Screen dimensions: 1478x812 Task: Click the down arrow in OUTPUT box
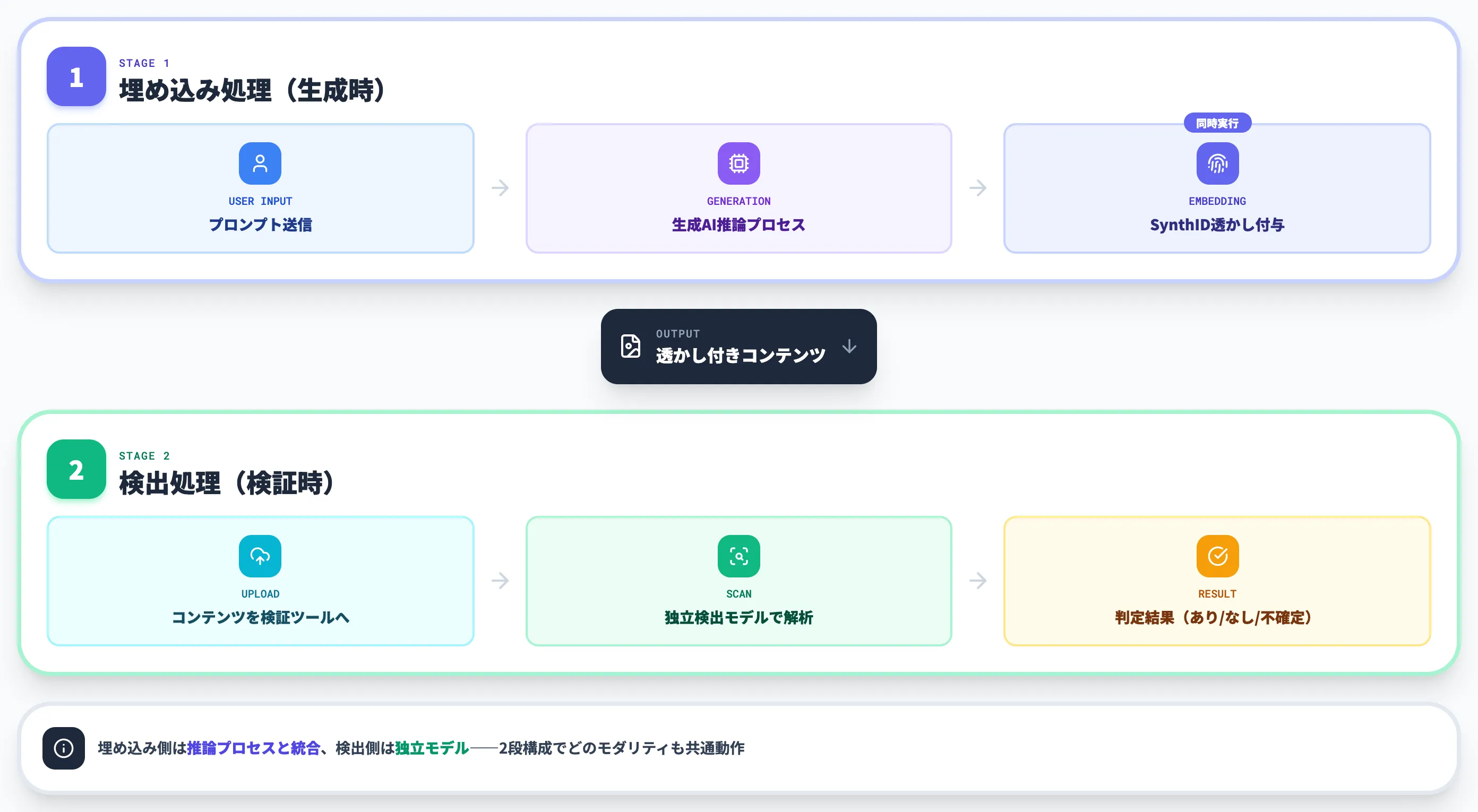[x=849, y=347]
